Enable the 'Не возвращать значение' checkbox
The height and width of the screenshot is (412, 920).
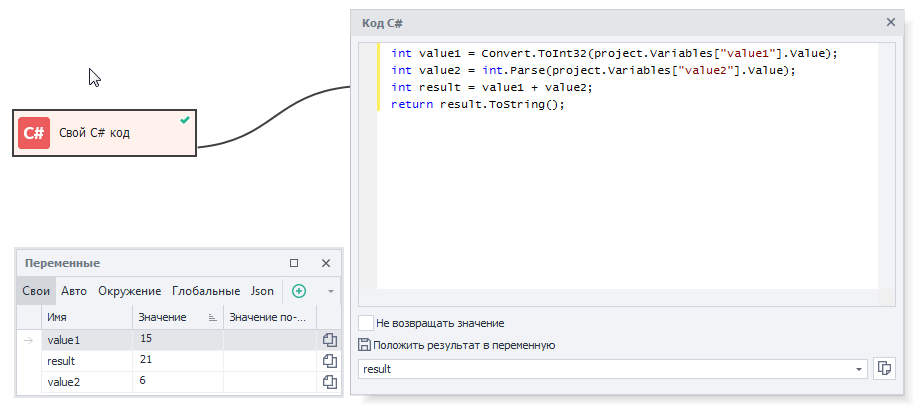click(365, 323)
